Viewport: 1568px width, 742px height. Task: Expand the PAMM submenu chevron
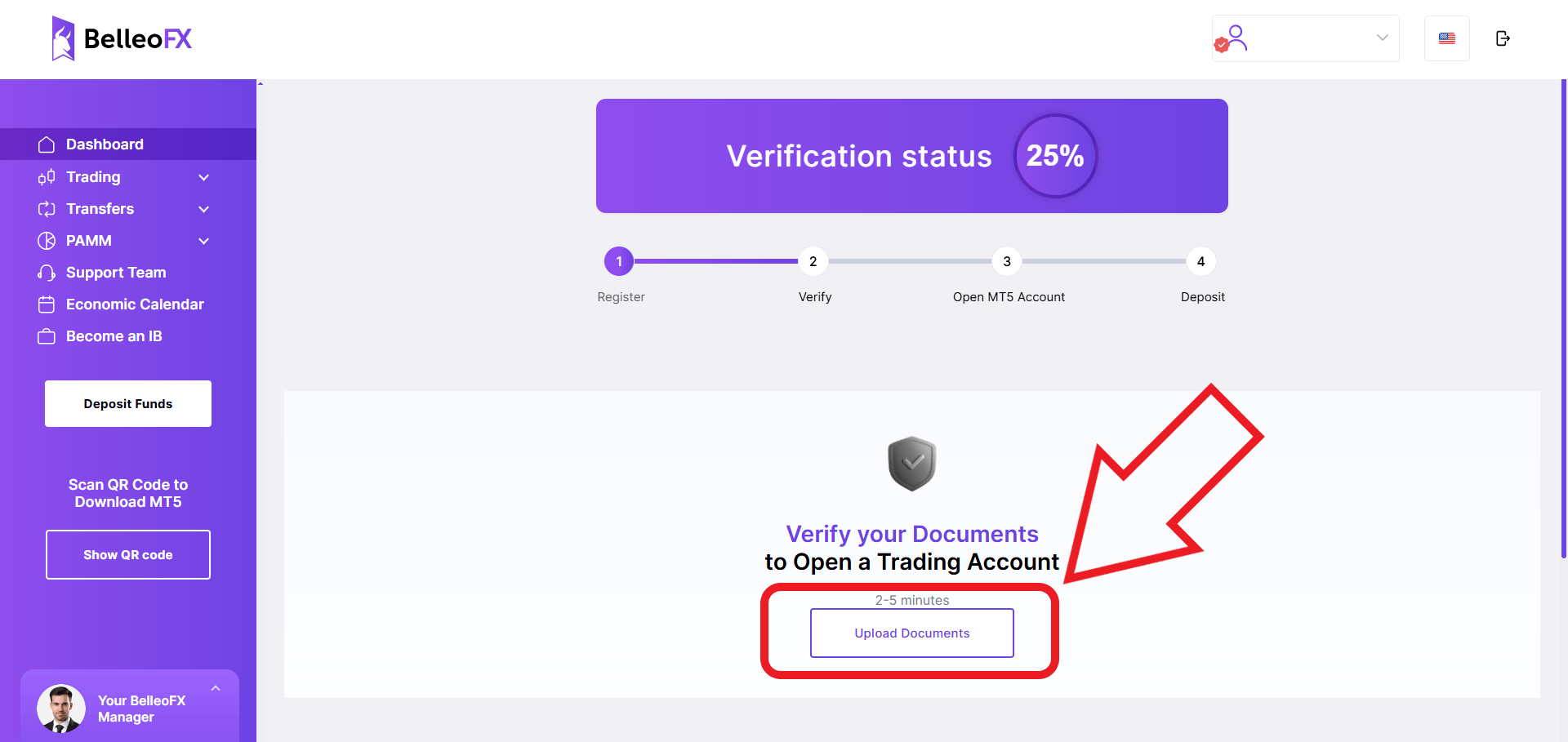(x=204, y=241)
